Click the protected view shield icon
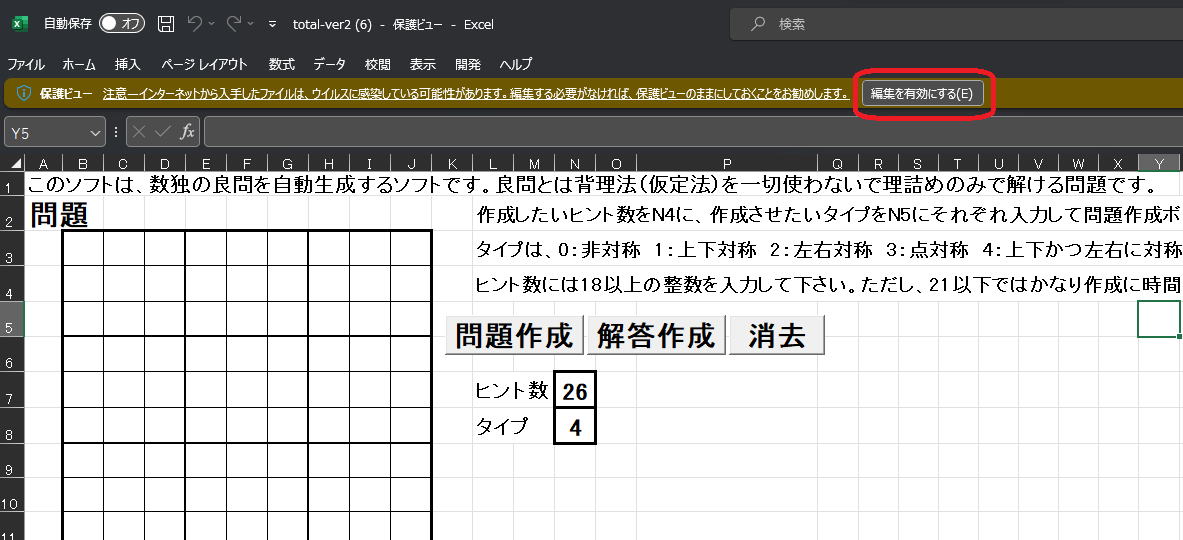The height and width of the screenshot is (540, 1183). point(24,94)
